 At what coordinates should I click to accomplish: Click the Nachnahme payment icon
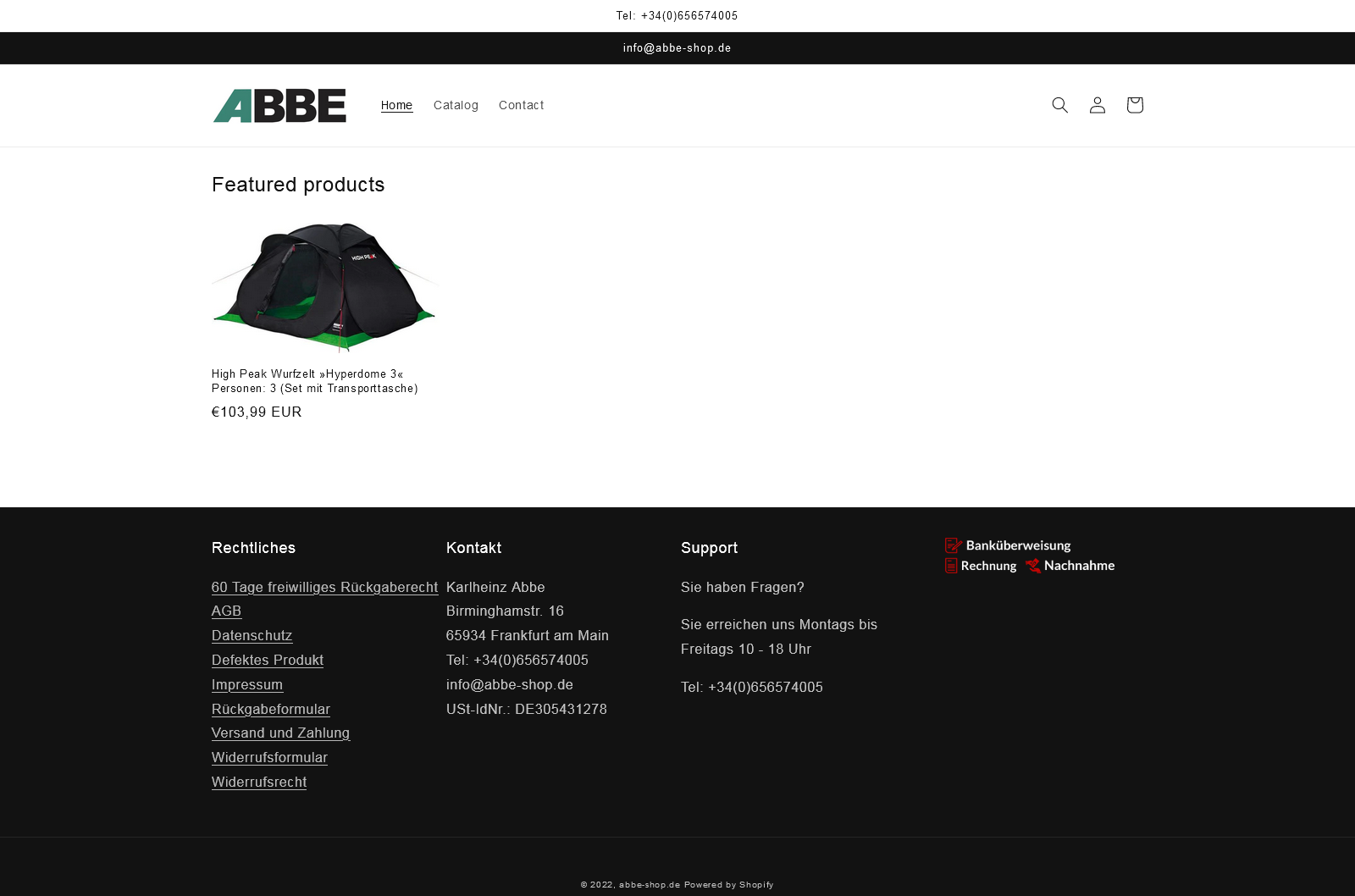click(1070, 566)
